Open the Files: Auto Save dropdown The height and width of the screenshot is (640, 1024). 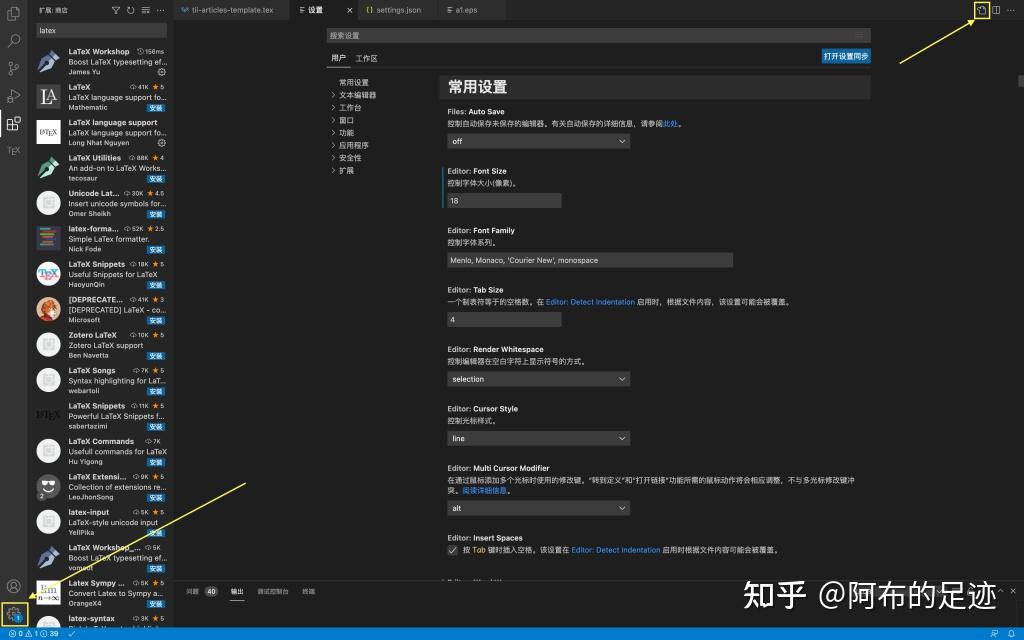click(x=537, y=141)
